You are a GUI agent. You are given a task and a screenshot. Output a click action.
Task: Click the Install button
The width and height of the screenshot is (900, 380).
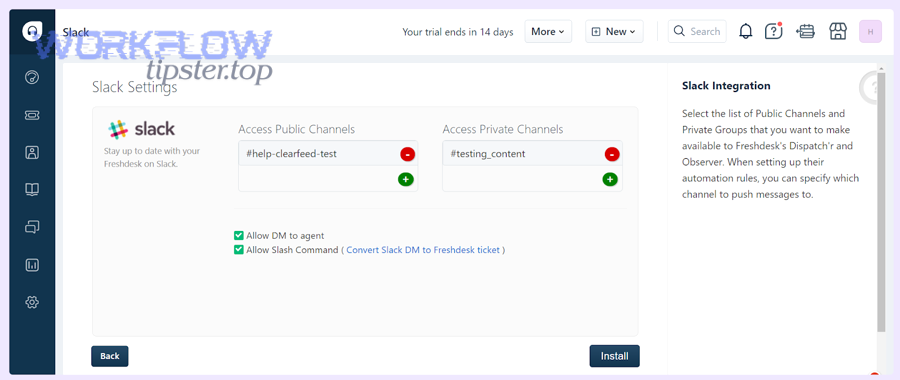point(614,356)
